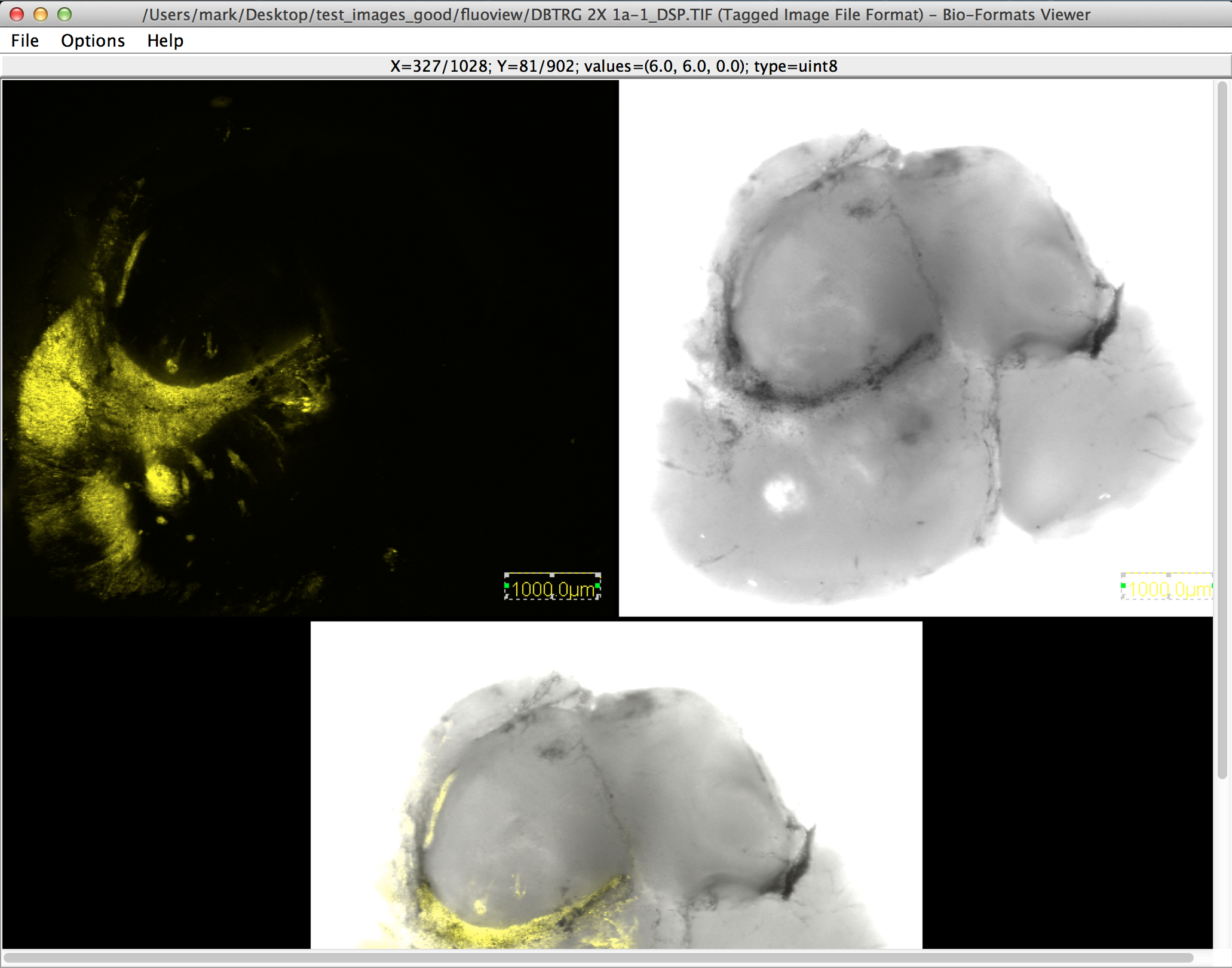Click the DBTRG file path window title
This screenshot has width=1232, height=968.
(615, 14)
